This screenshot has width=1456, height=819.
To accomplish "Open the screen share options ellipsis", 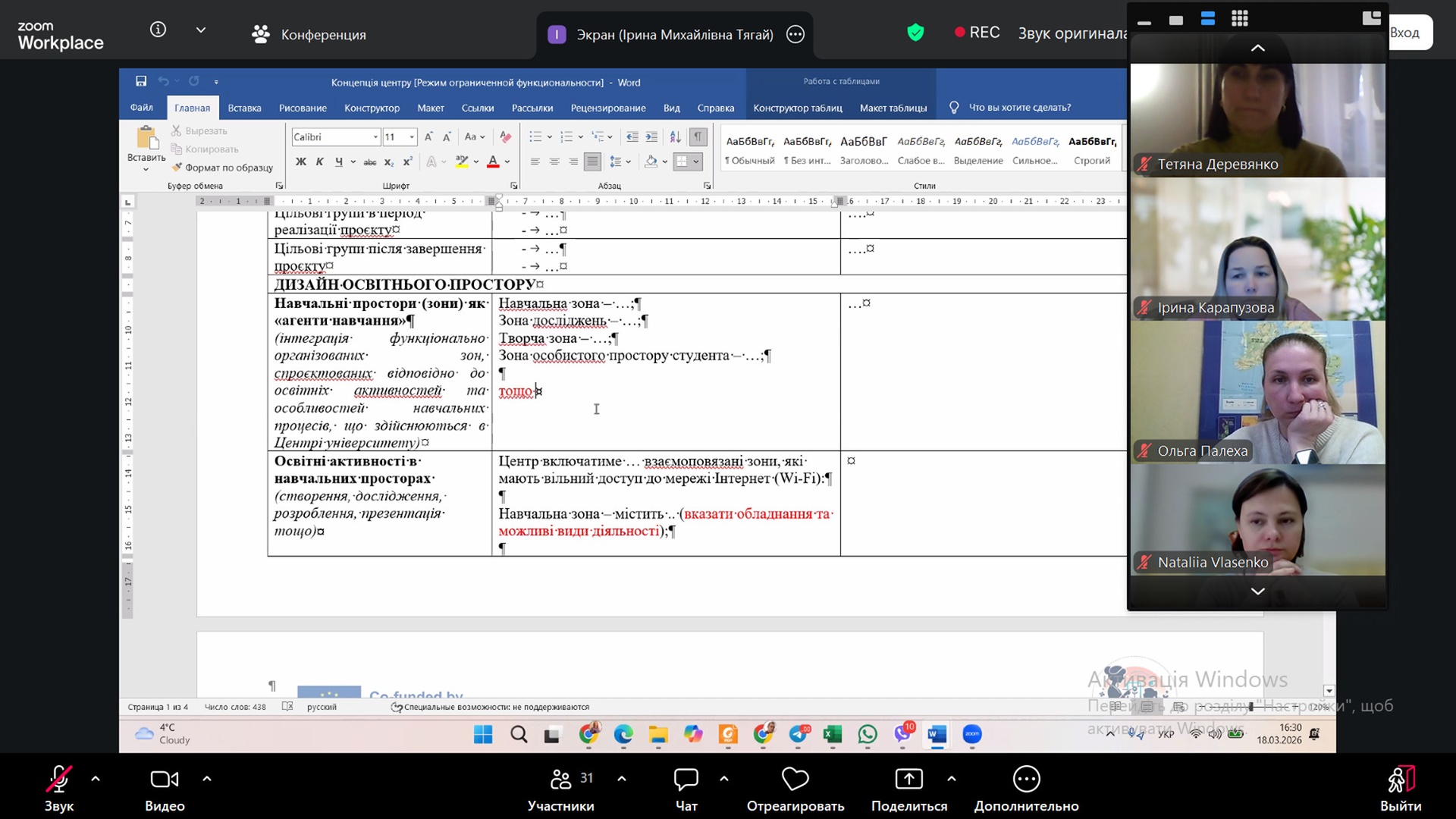I will point(795,34).
